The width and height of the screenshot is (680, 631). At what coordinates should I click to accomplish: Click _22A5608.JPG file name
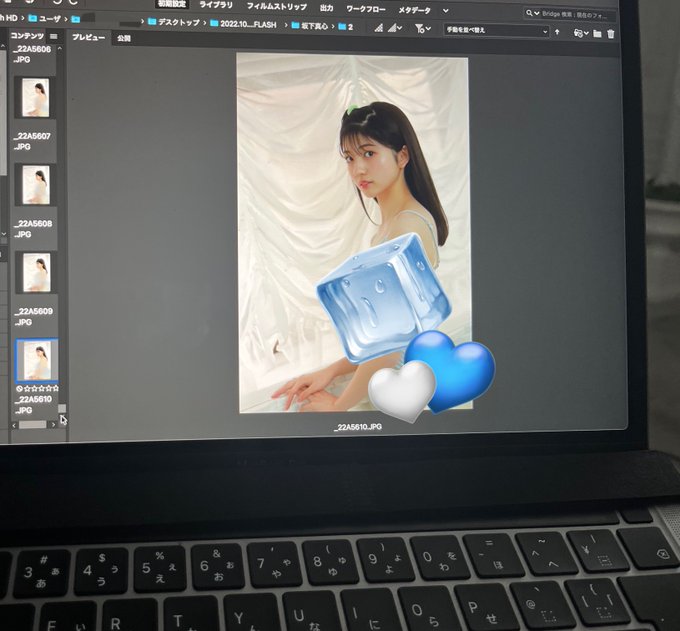(33, 229)
